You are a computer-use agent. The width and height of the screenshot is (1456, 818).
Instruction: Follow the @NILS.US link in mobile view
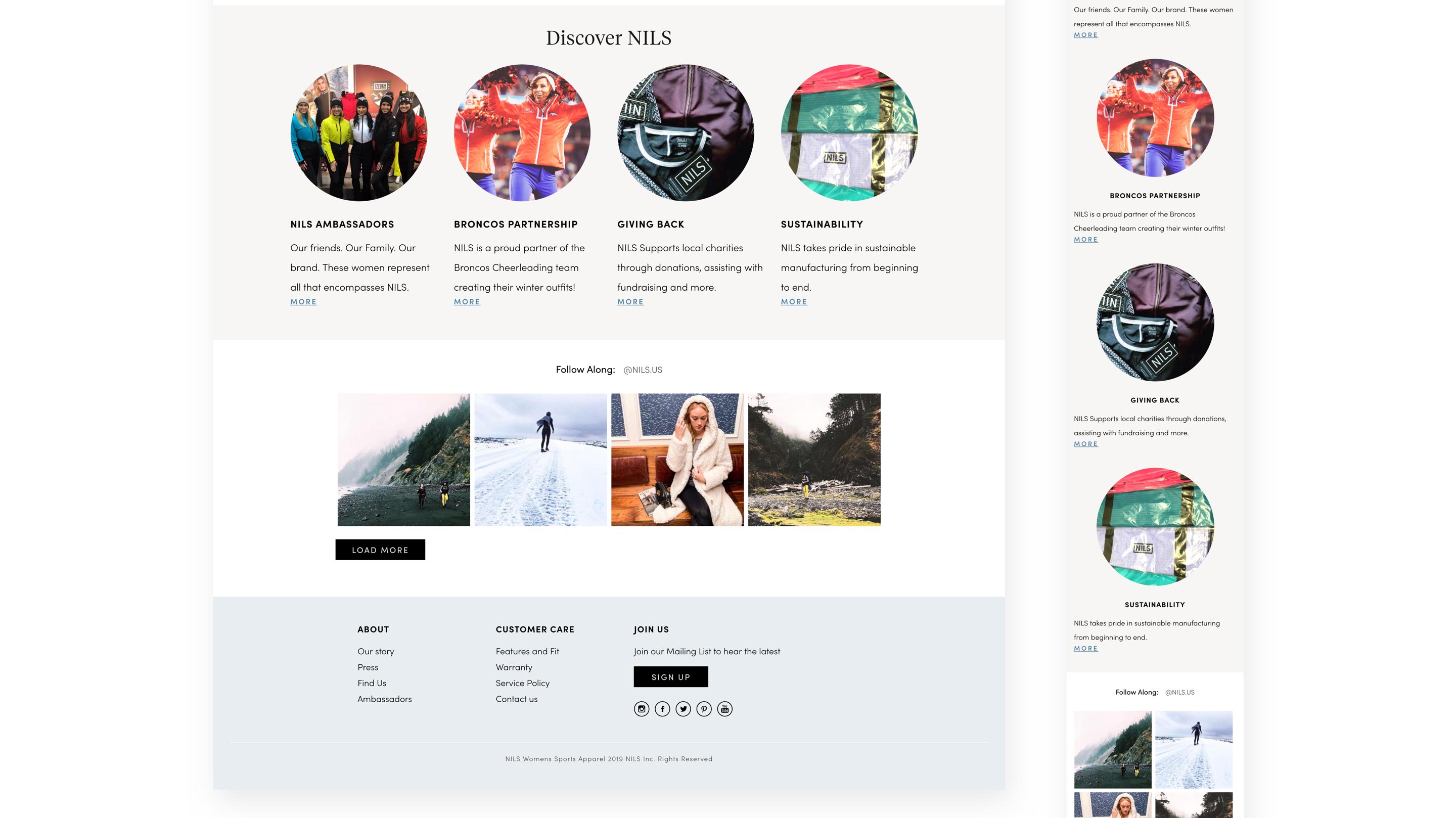1179,693
